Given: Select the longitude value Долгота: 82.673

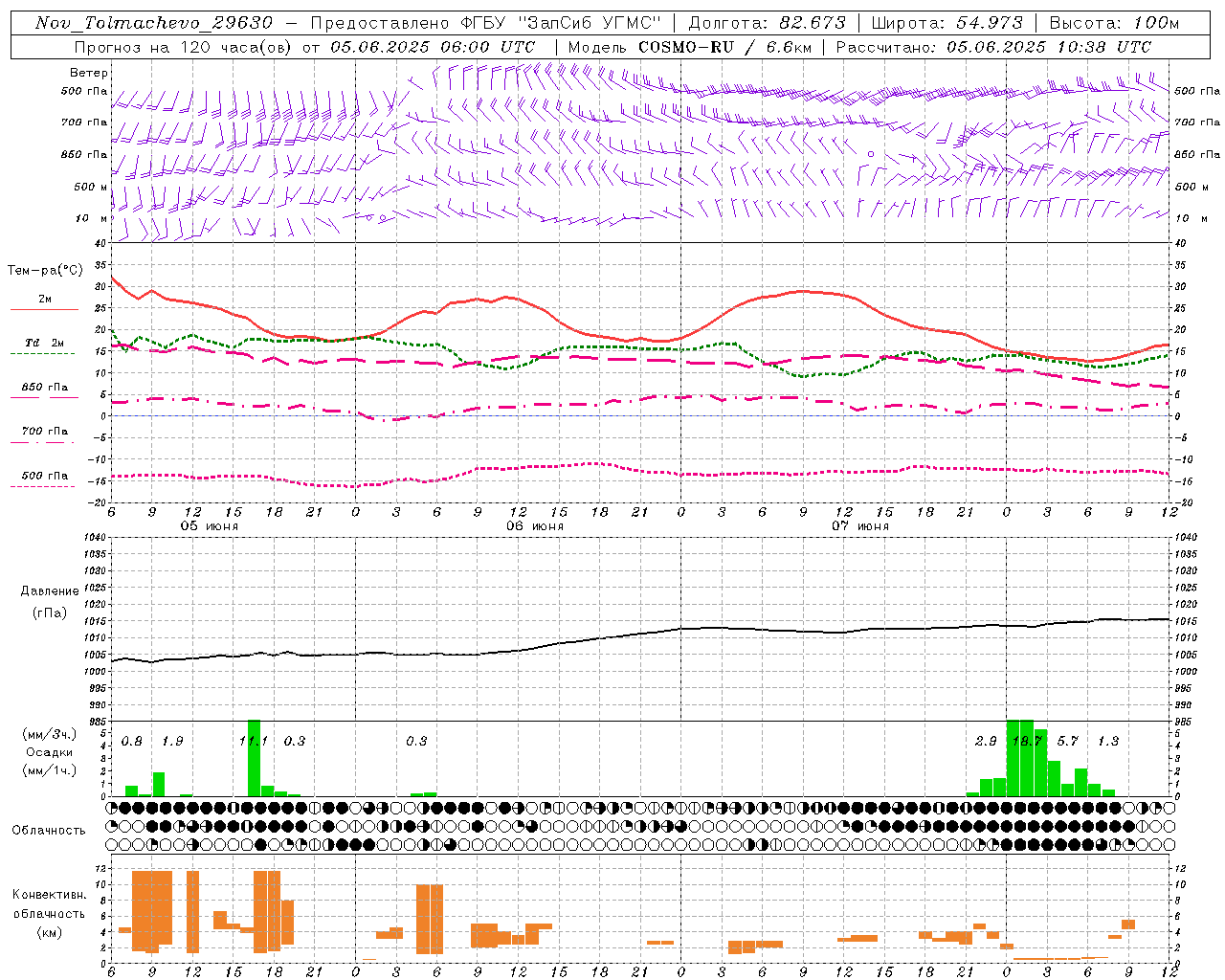Looking at the screenshot, I should (x=768, y=23).
